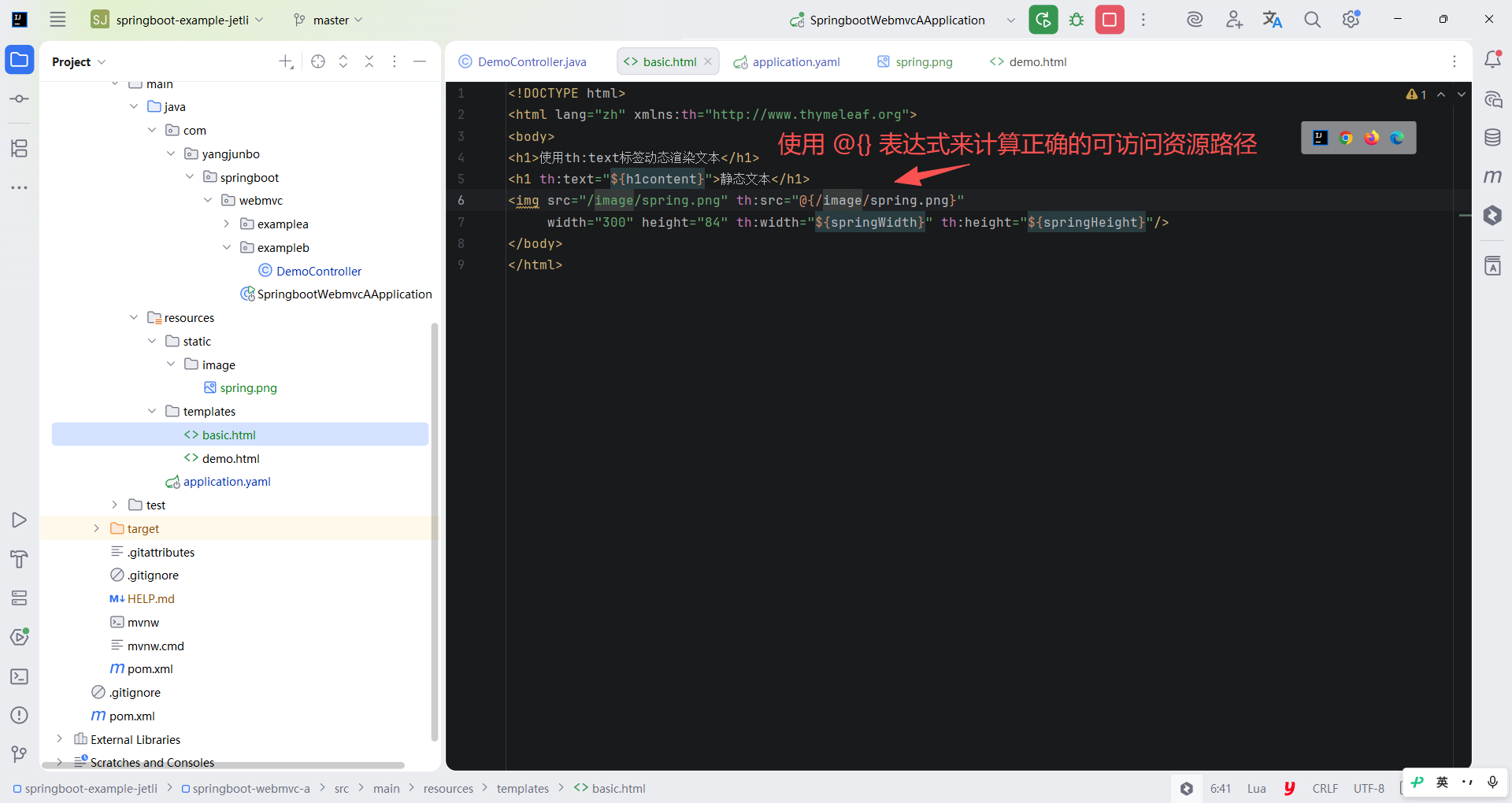Open the Project tool window icon
Screen dimensions: 1512x803
[20, 60]
